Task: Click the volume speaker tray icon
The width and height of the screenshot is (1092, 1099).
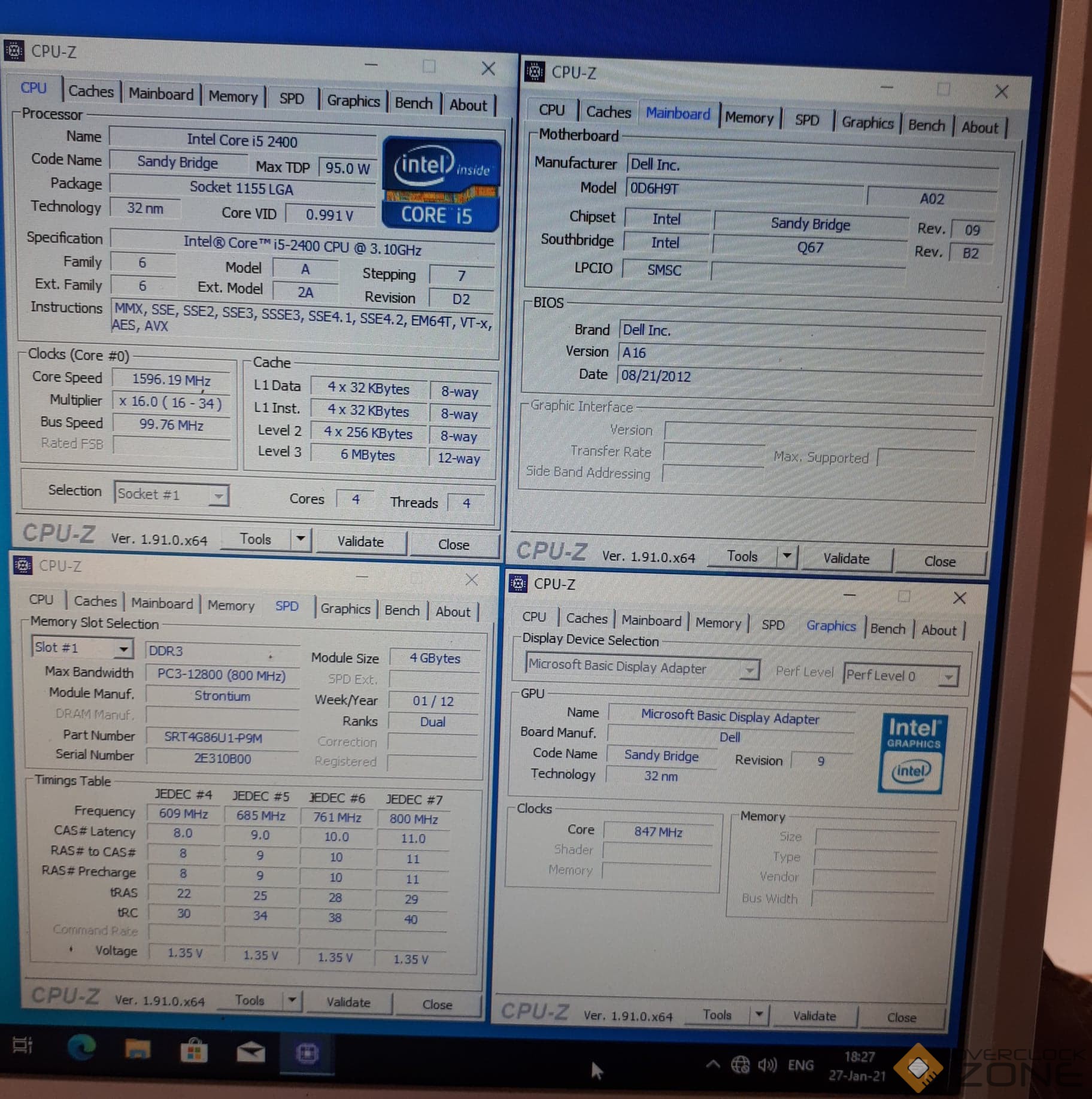Action: (767, 1065)
